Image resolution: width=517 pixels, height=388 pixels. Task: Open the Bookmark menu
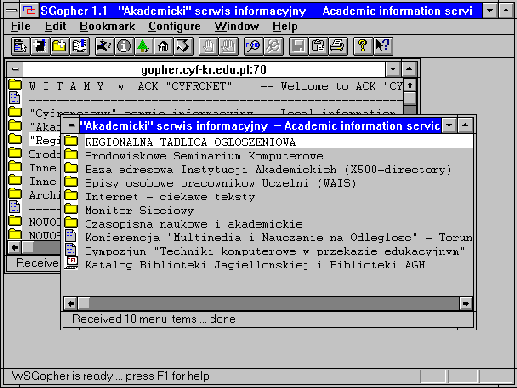point(107,26)
